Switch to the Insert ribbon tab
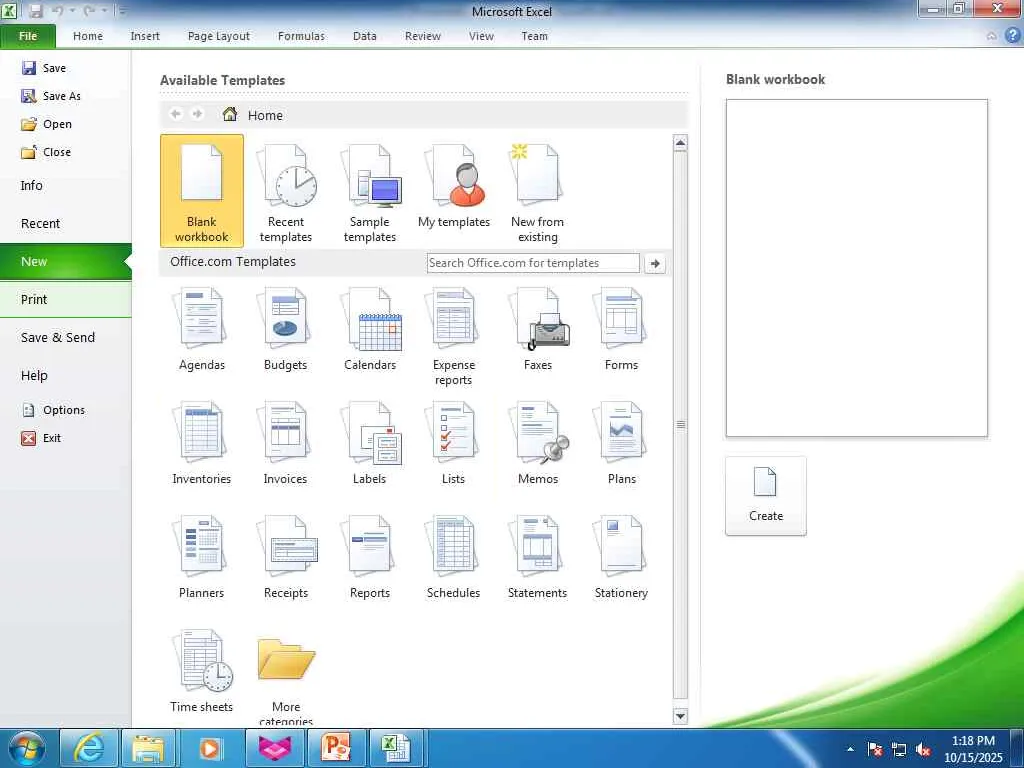The width and height of the screenshot is (1024, 768). tap(145, 36)
